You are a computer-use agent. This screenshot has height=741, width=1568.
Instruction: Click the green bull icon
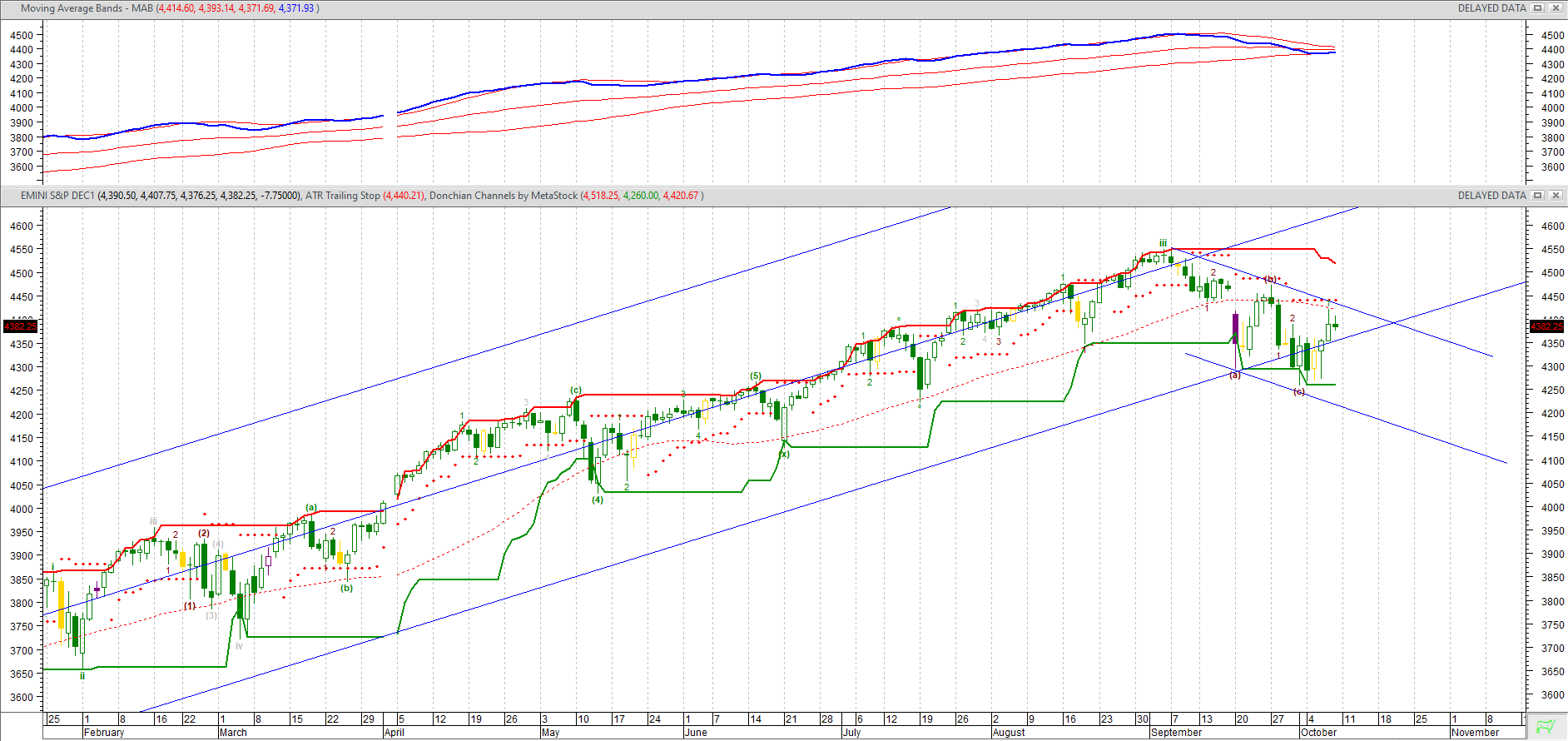coord(1546,726)
